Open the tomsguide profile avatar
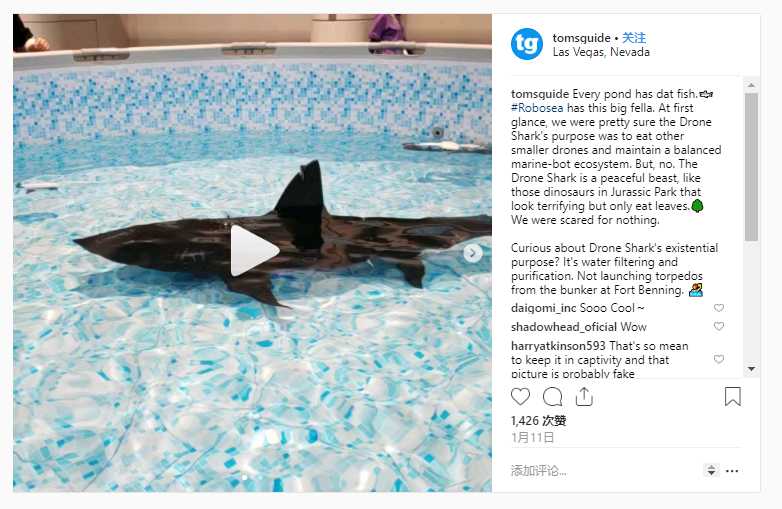The height and width of the screenshot is (509, 782). [x=527, y=44]
